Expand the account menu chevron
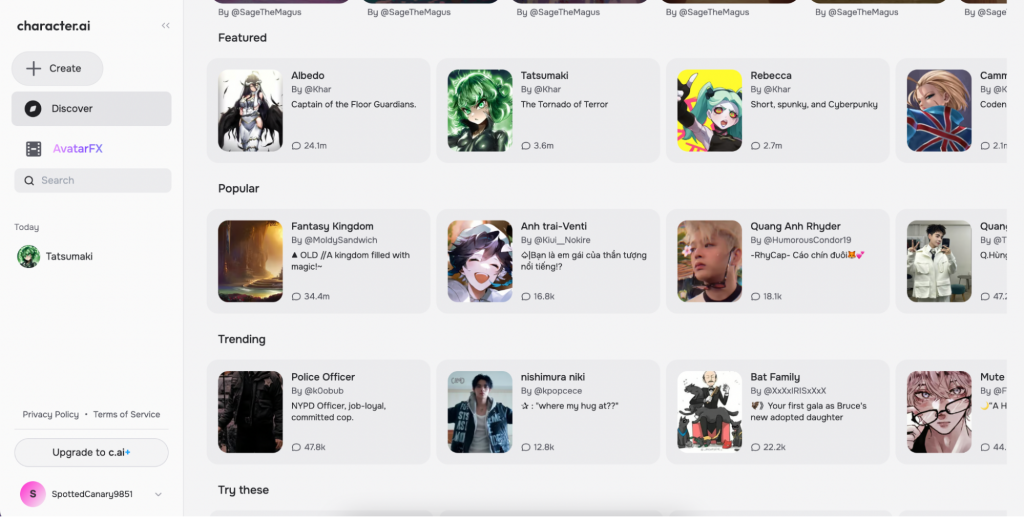The image size is (1024, 517). 158,494
